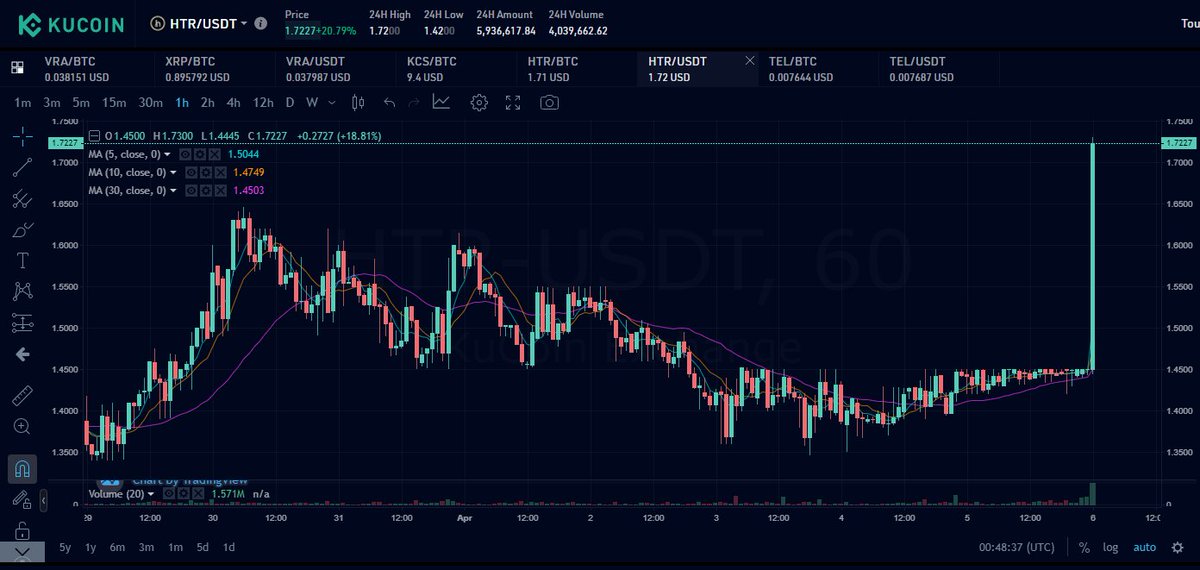Select the arrow marker icon tool
The image size is (1200, 570).
coord(22,354)
